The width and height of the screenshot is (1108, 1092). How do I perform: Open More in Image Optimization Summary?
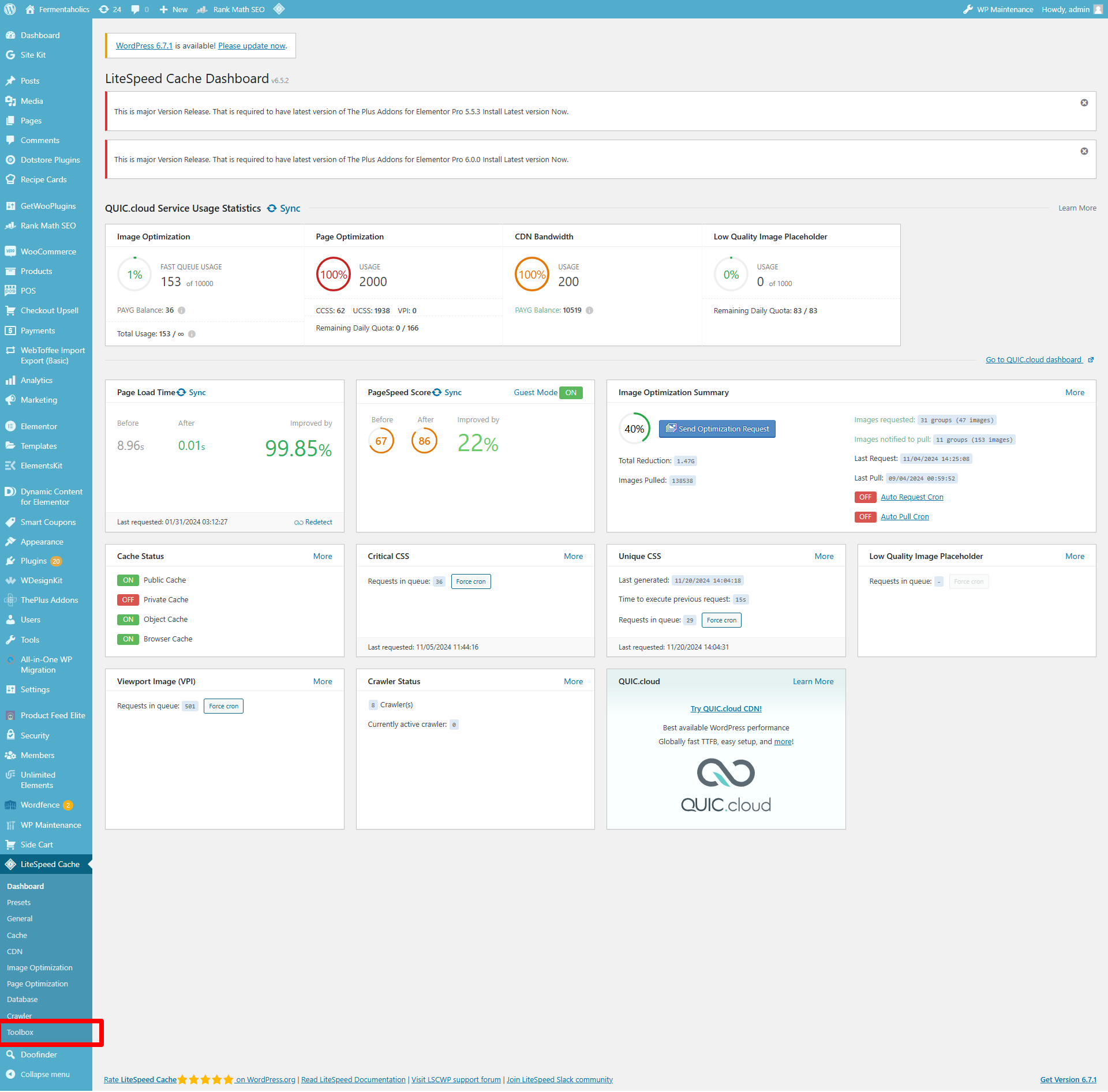point(1075,392)
